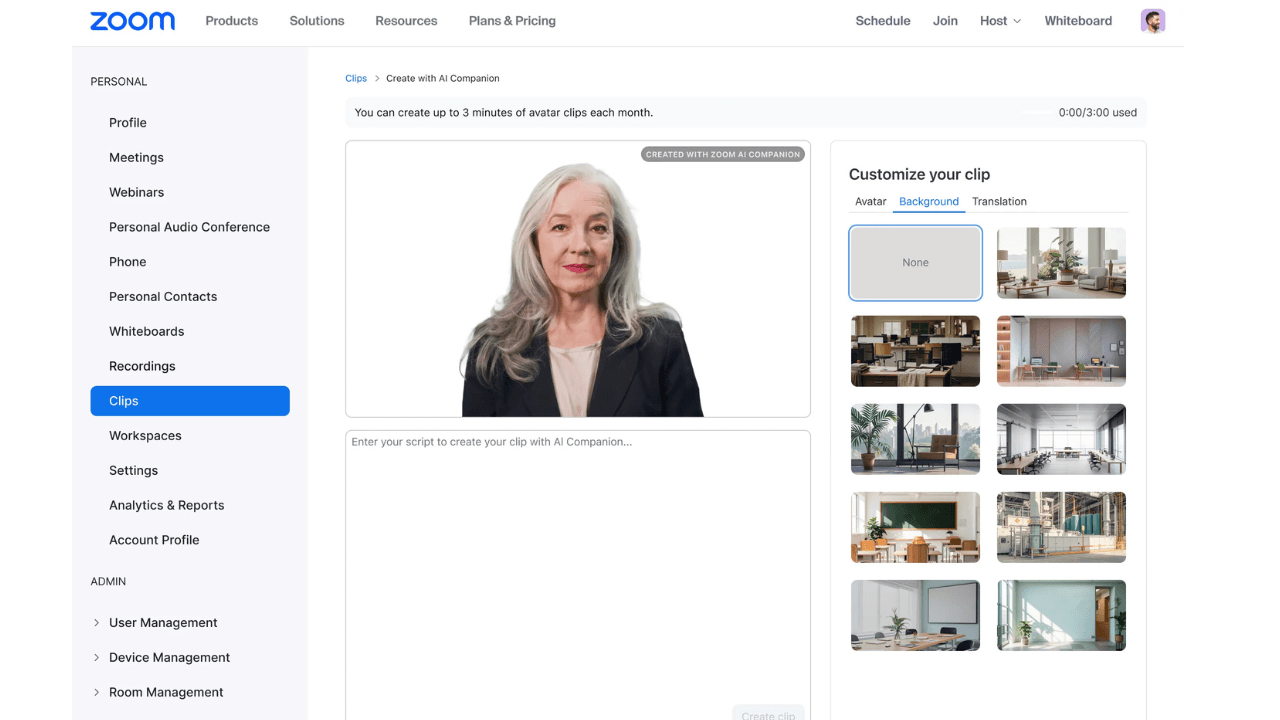Click the Create clip button
The height and width of the screenshot is (720, 1280).
(768, 714)
